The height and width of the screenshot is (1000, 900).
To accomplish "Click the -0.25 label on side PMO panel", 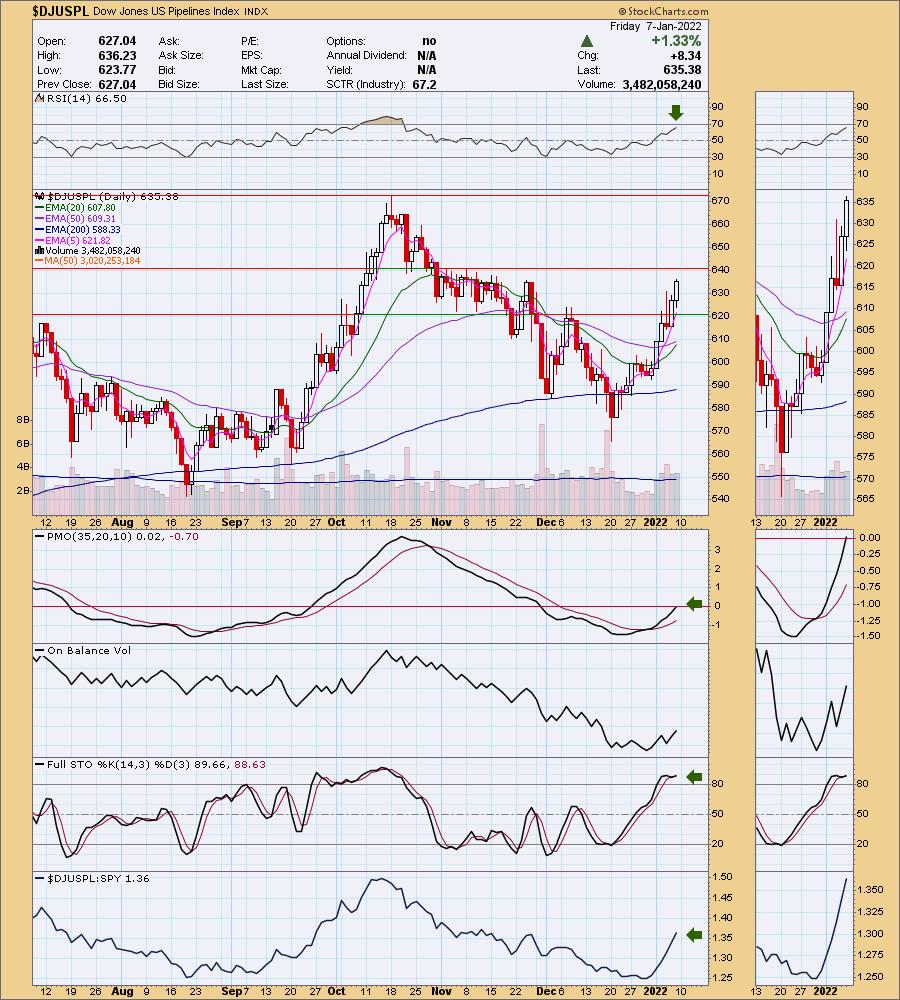I will 870,554.
